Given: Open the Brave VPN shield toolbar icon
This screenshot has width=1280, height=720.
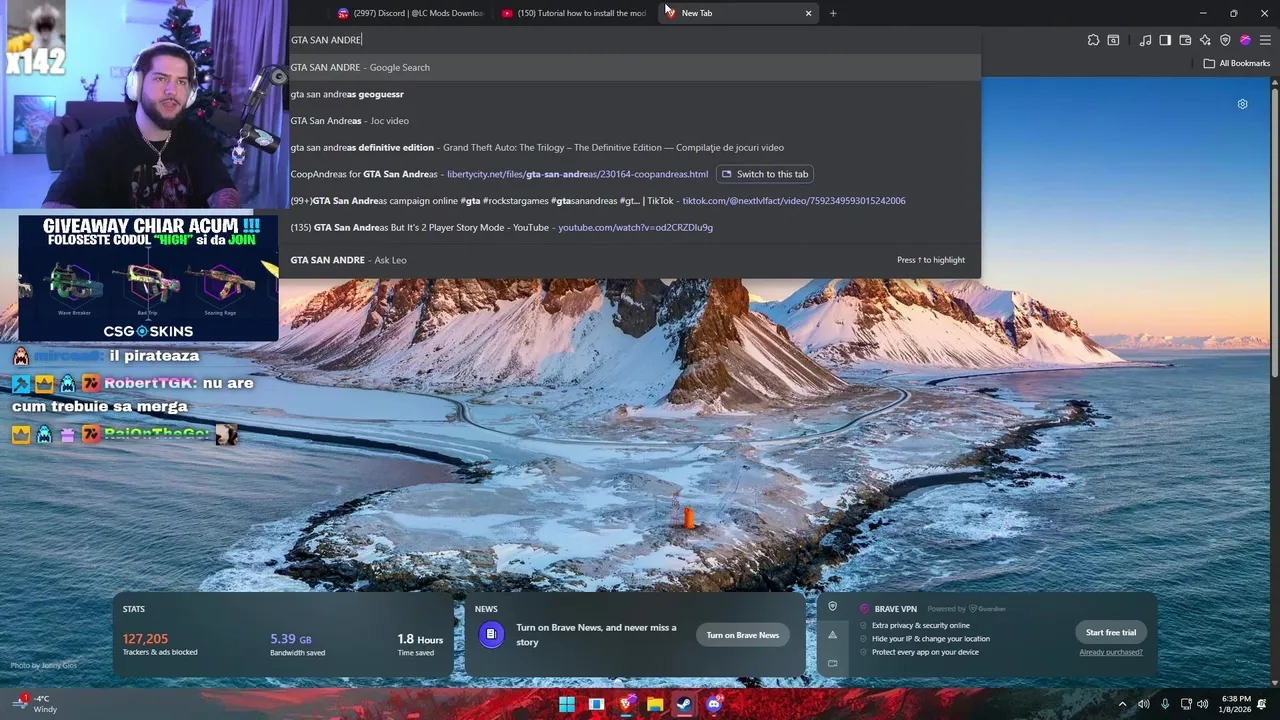Looking at the screenshot, I should pyautogui.click(x=1225, y=40).
